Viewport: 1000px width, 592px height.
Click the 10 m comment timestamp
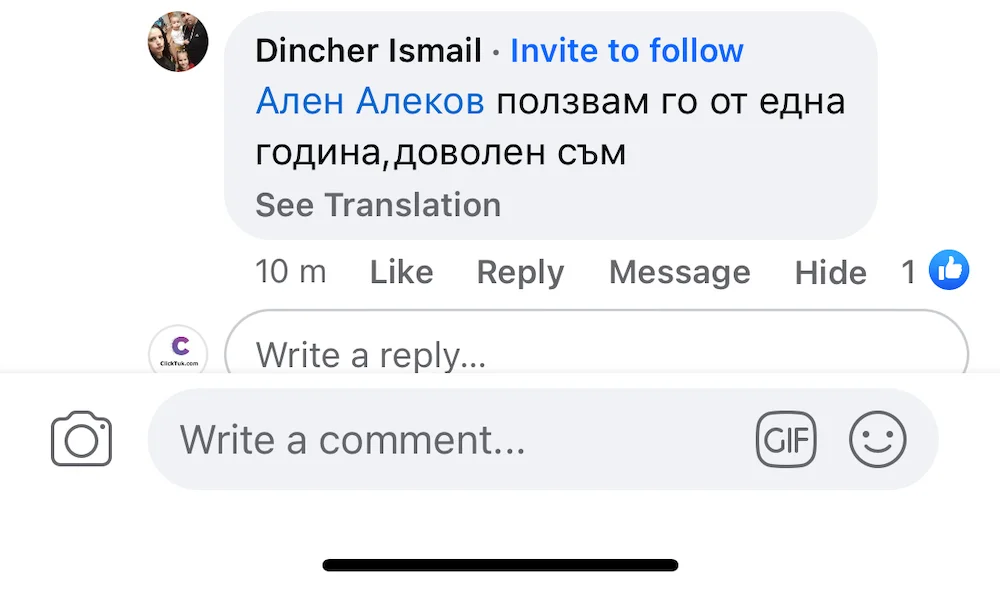291,272
